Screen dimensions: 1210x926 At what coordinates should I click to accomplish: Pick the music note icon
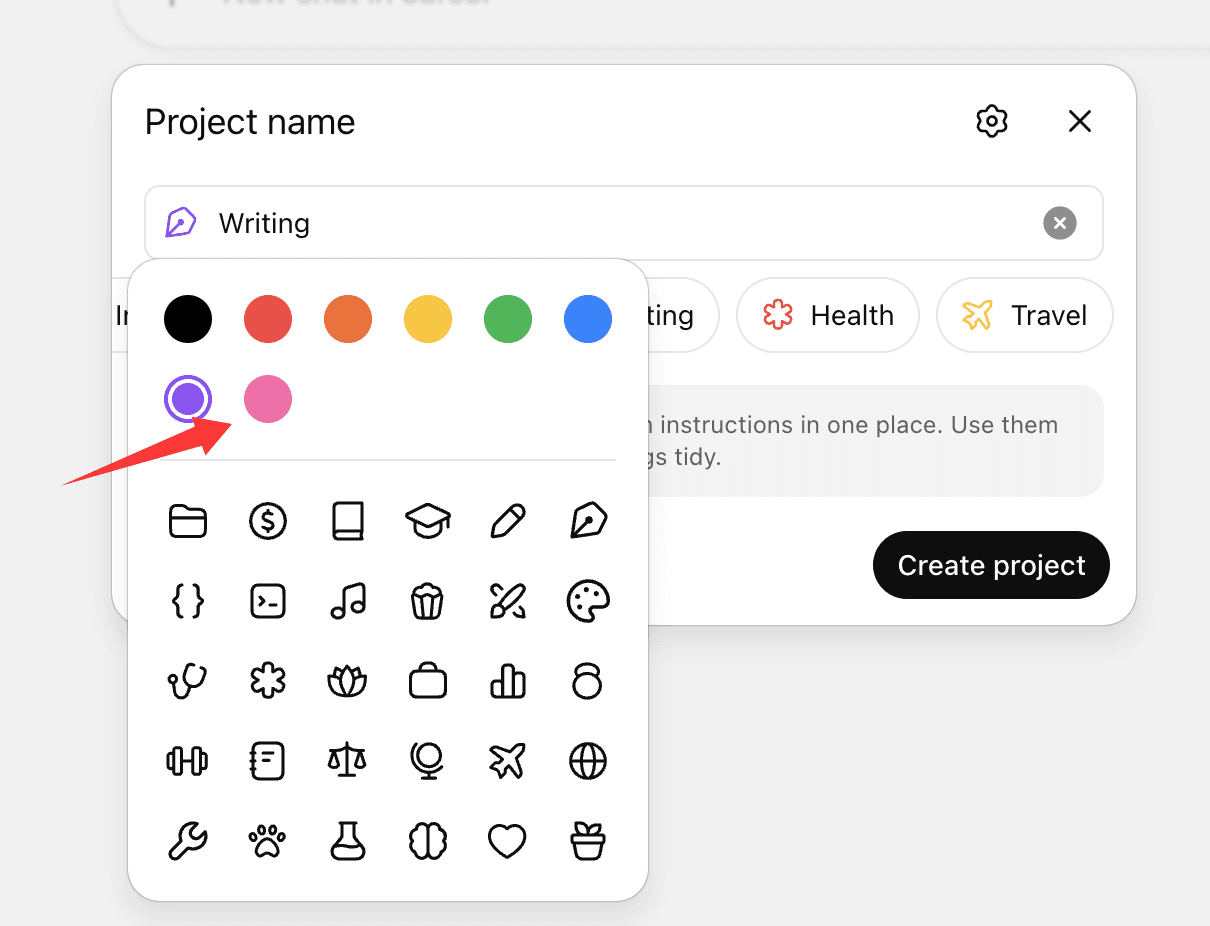coord(348,601)
